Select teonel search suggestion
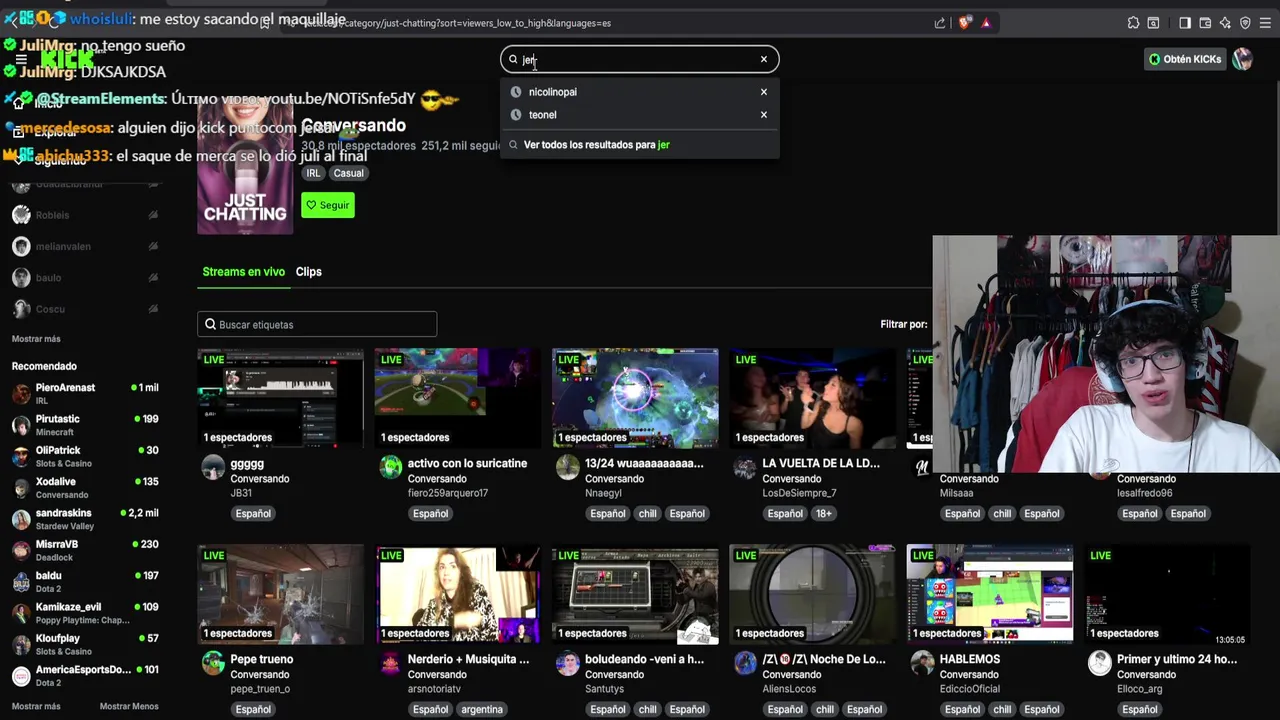Image resolution: width=1280 pixels, height=720 pixels. click(x=640, y=114)
